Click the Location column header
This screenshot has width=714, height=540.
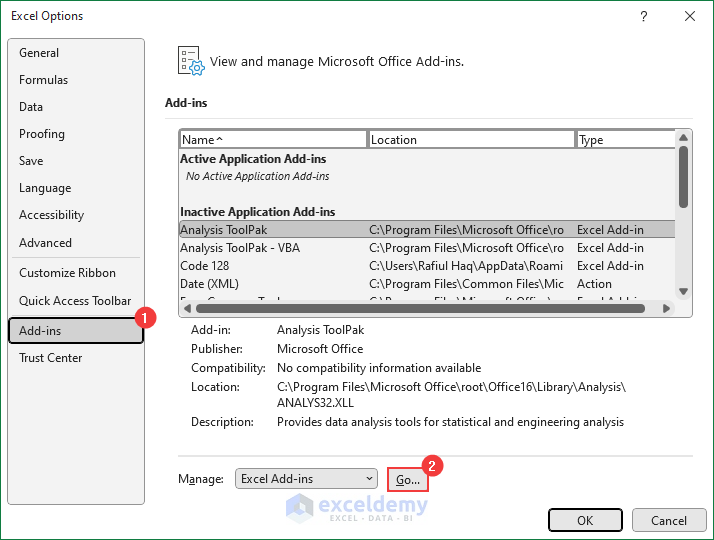pos(471,140)
